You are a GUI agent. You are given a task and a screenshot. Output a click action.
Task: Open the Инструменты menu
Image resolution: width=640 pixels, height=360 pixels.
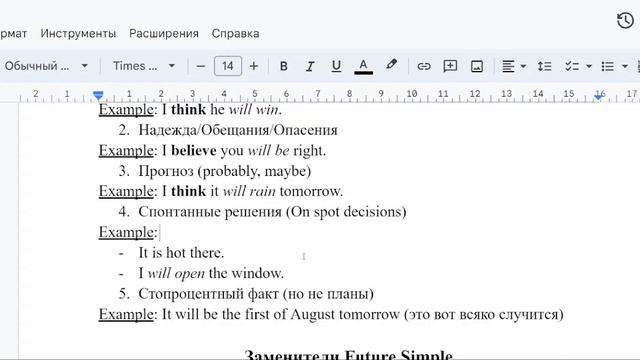pyautogui.click(x=78, y=33)
